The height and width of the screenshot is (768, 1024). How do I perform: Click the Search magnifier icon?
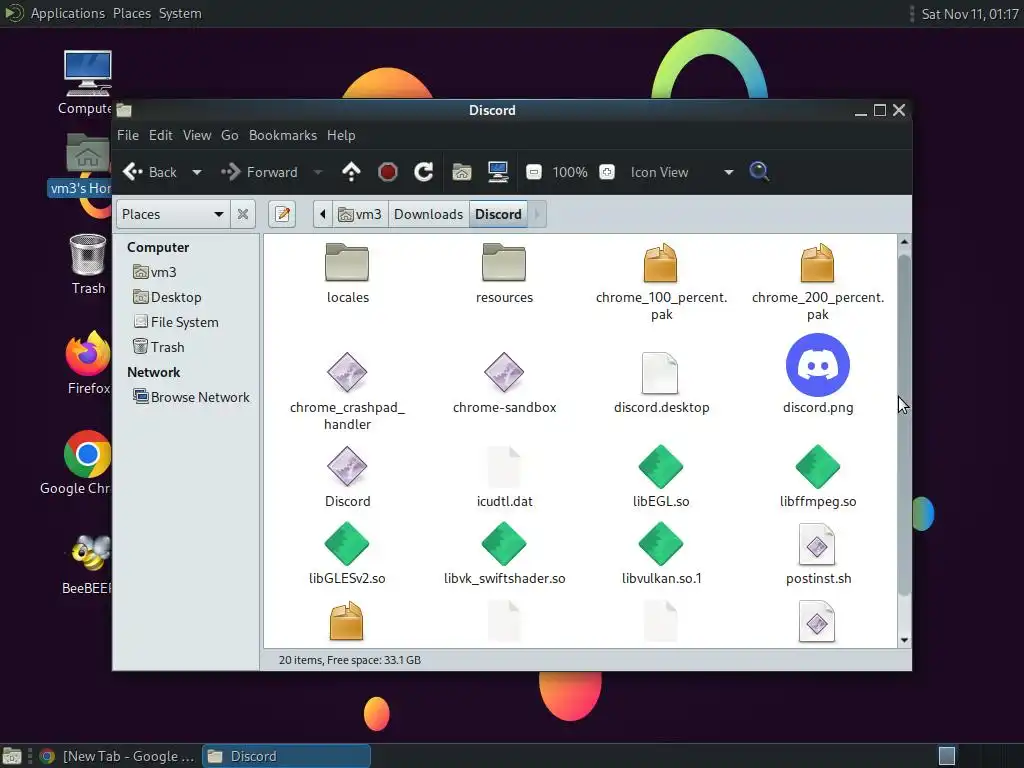click(x=759, y=172)
